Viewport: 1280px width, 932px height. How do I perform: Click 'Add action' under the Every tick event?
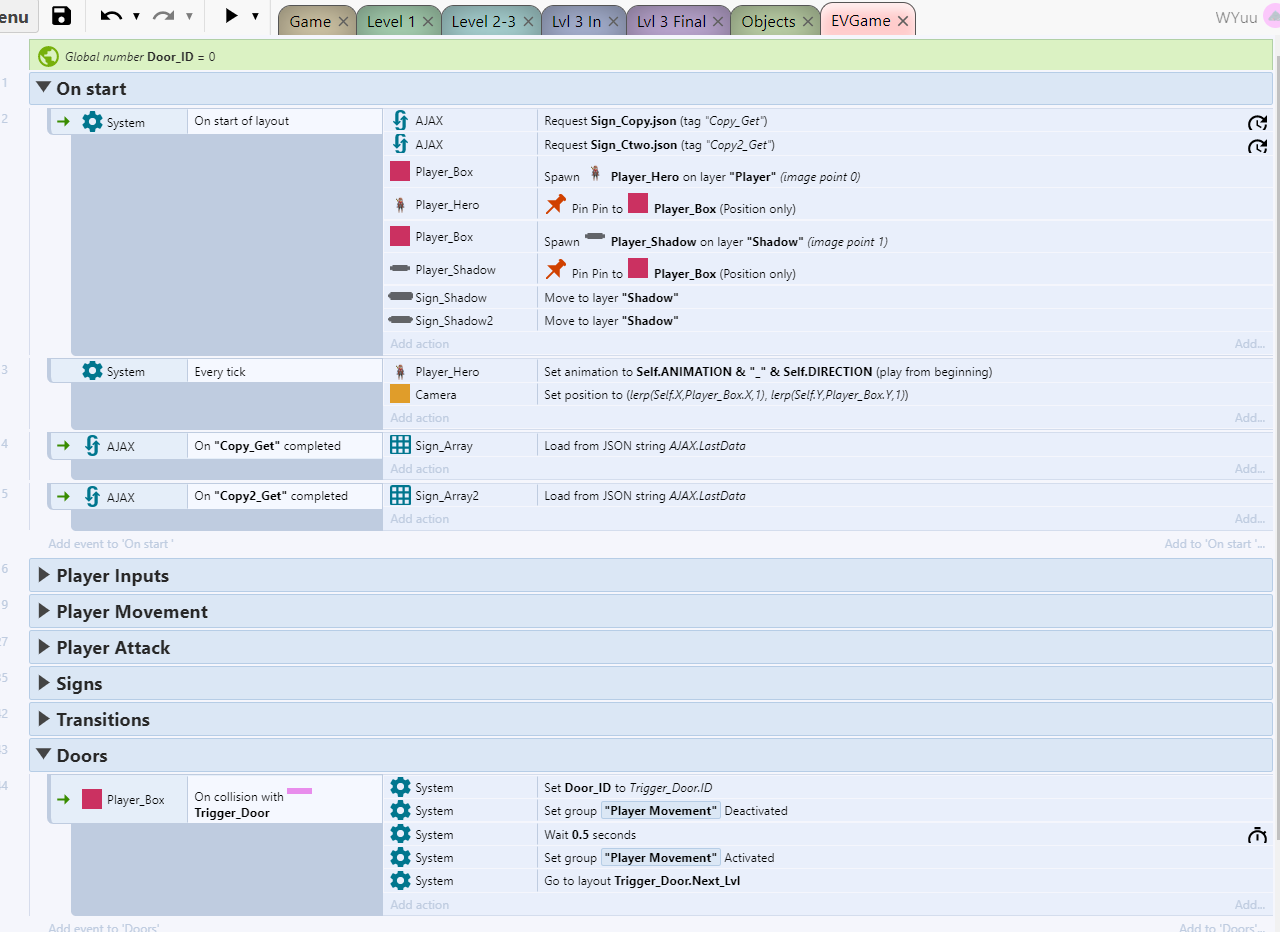point(419,418)
